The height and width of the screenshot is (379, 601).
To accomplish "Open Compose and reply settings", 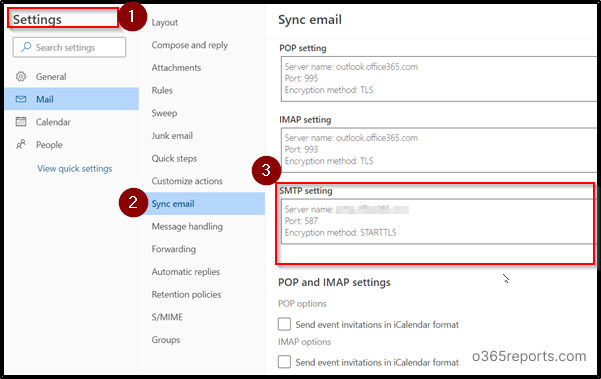I will [189, 45].
